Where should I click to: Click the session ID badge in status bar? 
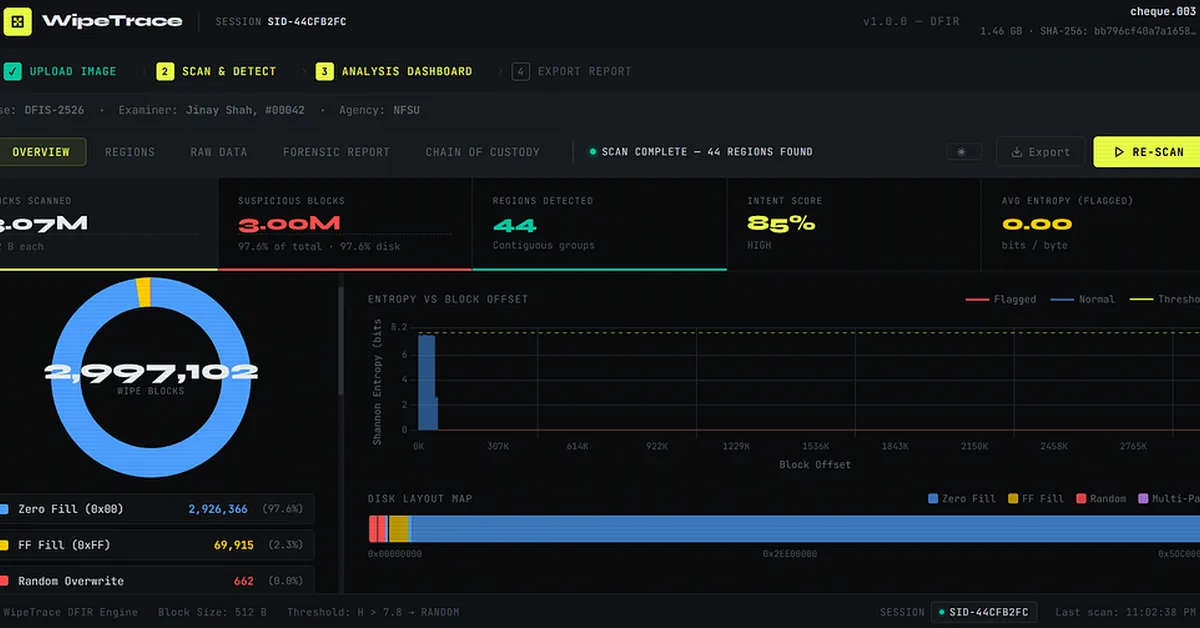click(x=985, y=612)
